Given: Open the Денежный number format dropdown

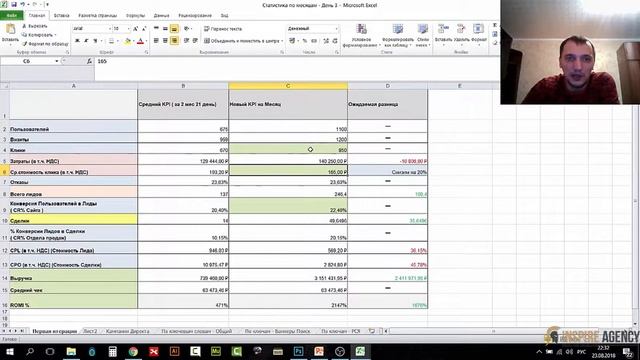Looking at the screenshot, I should pyautogui.click(x=337, y=29).
